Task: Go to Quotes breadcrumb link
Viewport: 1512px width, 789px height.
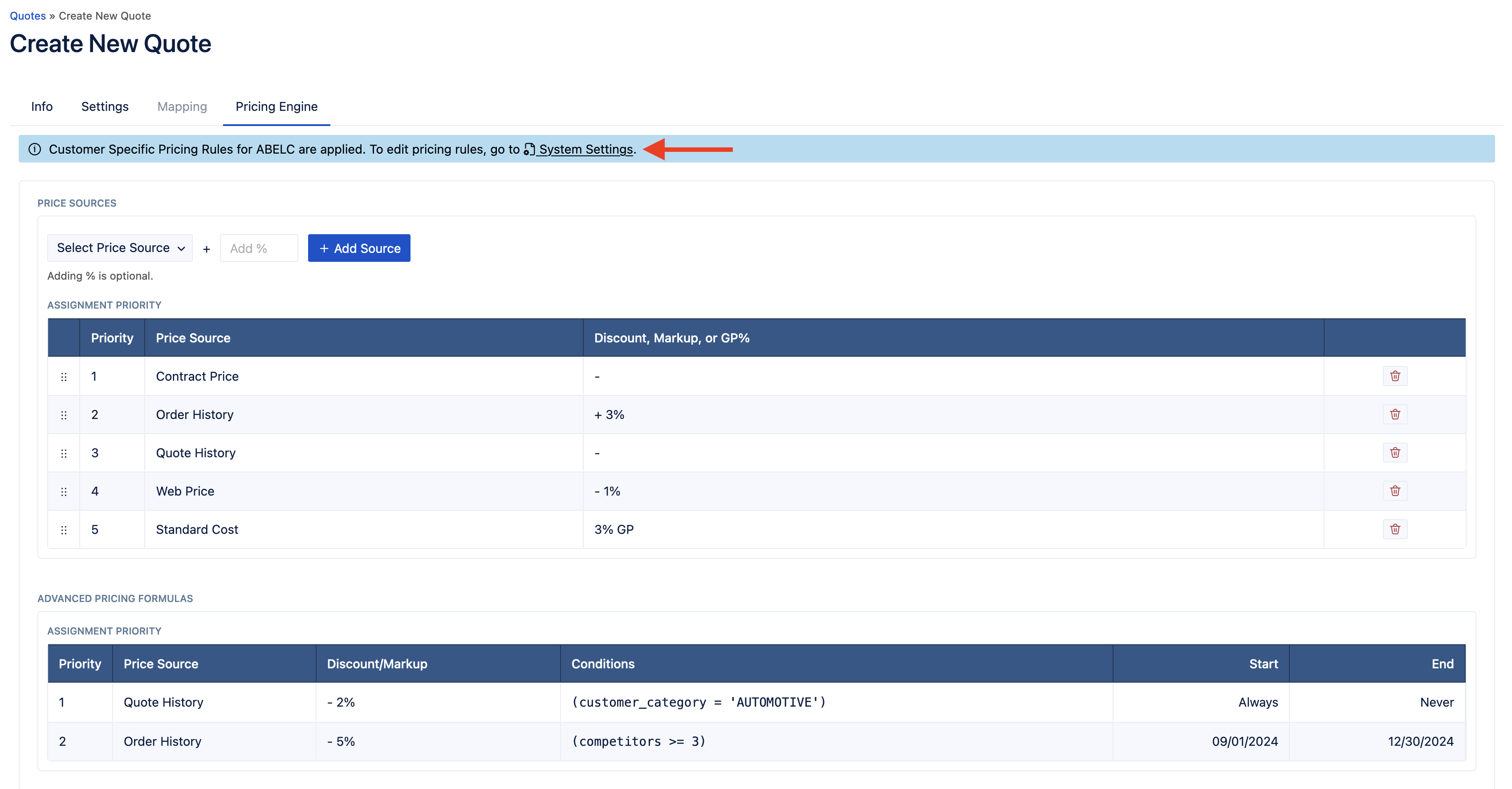Action: [x=28, y=16]
